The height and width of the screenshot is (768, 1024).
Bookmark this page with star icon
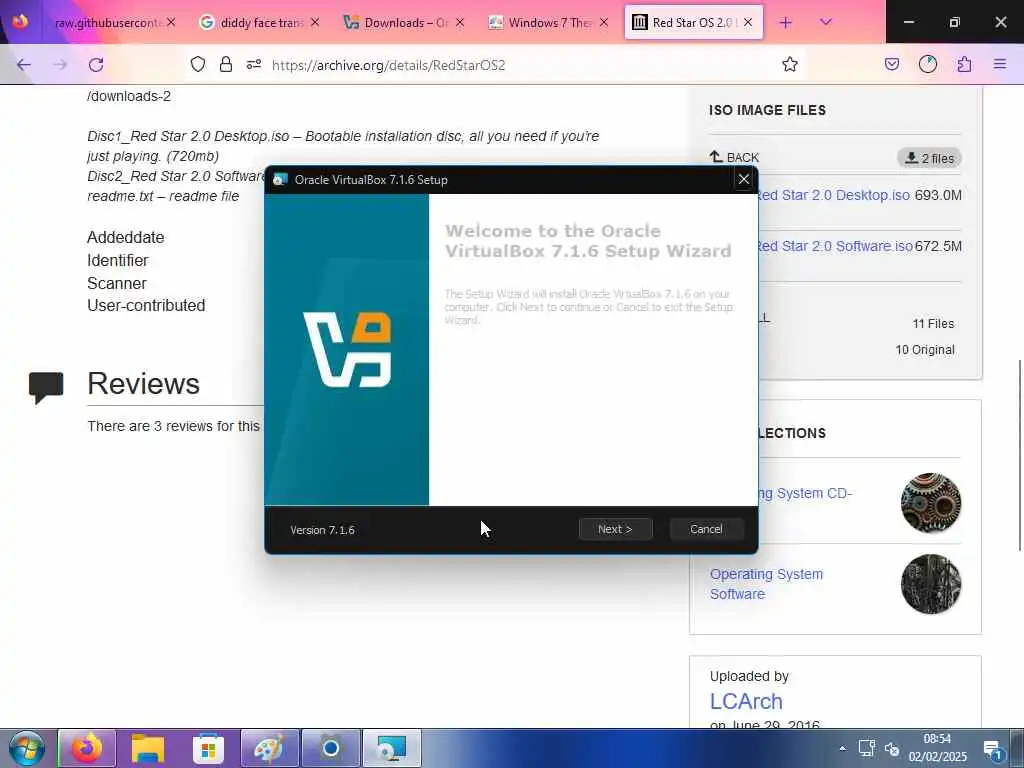pos(790,64)
